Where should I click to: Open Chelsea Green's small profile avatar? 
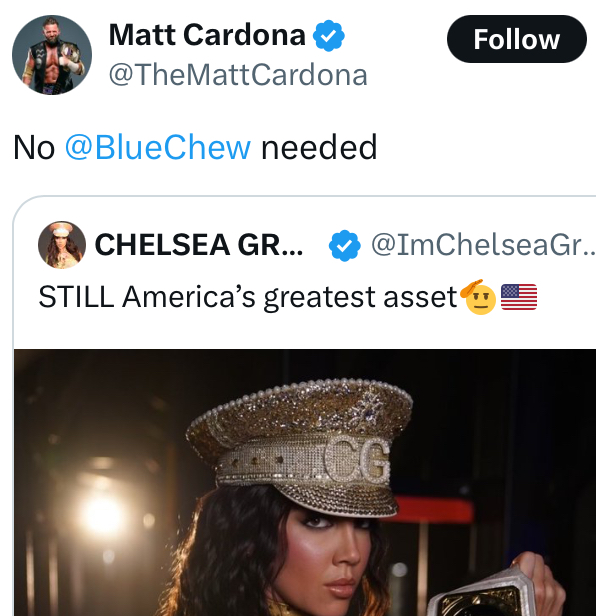[62, 245]
